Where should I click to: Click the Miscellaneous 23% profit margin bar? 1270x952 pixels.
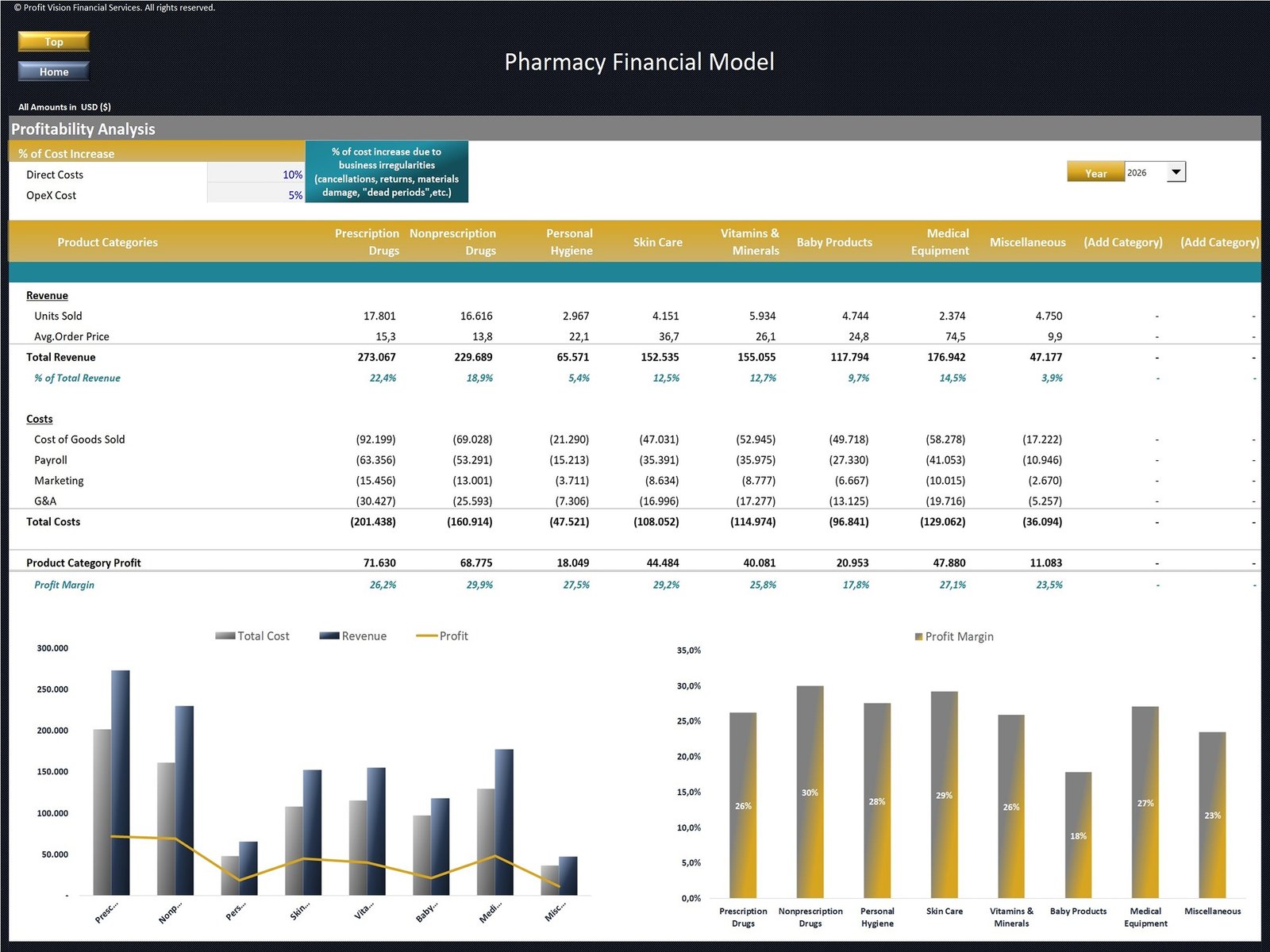point(1212,815)
